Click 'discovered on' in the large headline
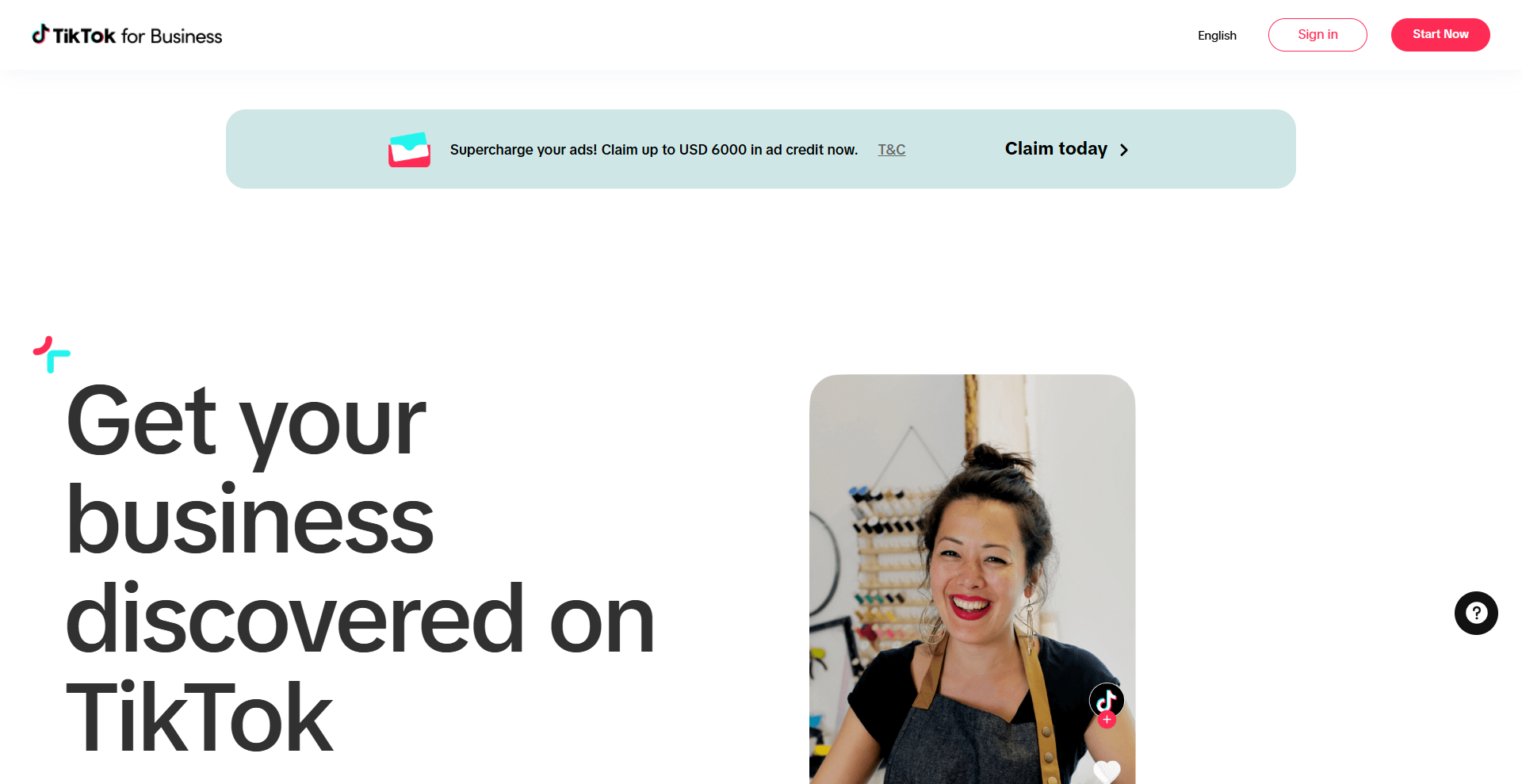Screen dimensions: 1522x784 (361, 618)
